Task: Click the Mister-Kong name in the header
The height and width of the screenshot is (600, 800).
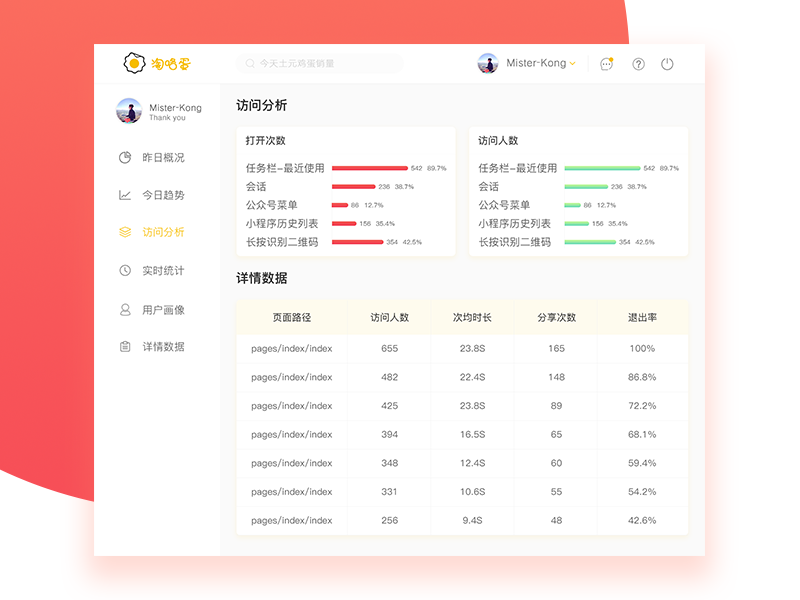Action: tap(536, 63)
